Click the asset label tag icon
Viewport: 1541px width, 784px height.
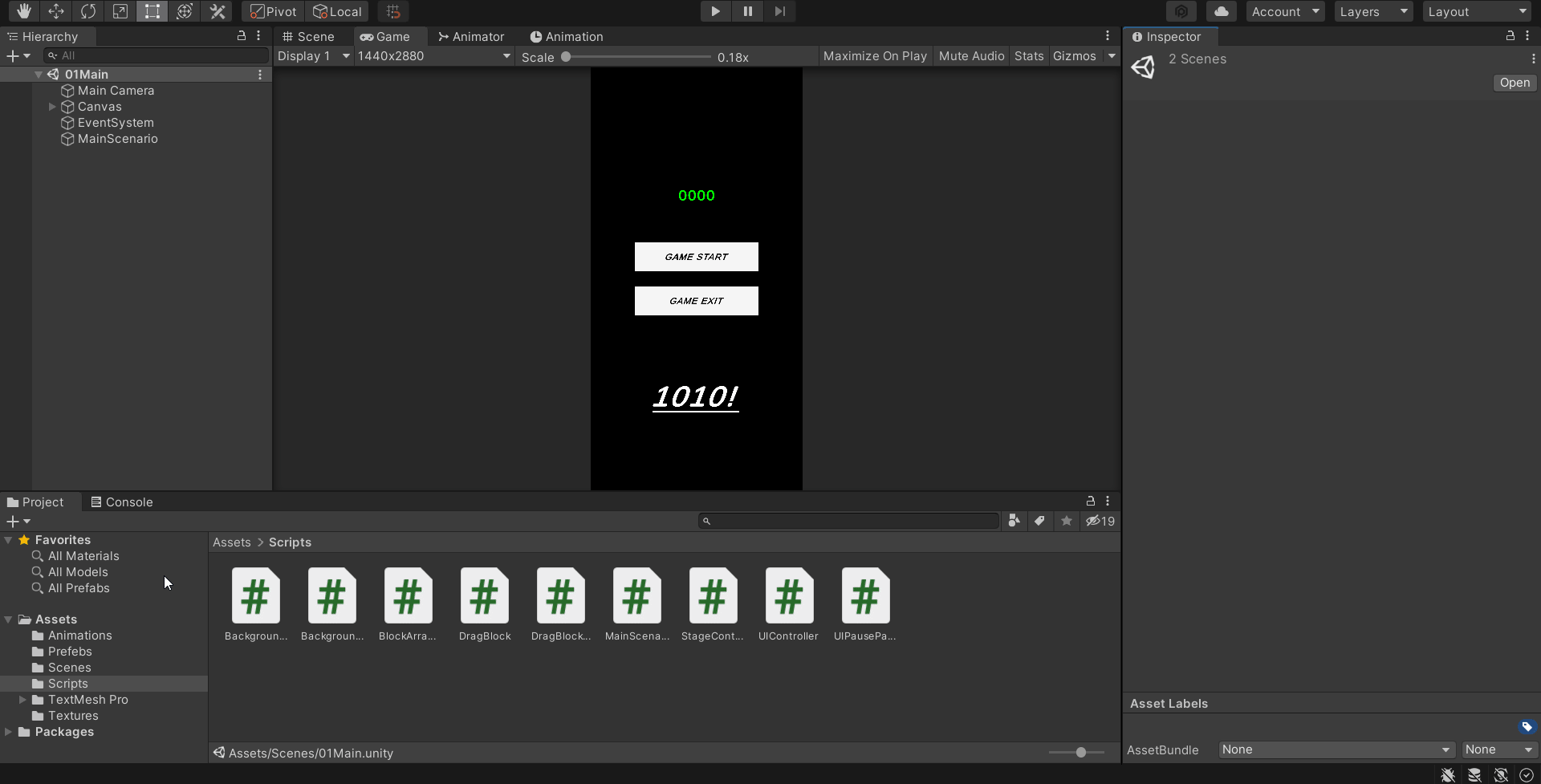click(x=1527, y=726)
